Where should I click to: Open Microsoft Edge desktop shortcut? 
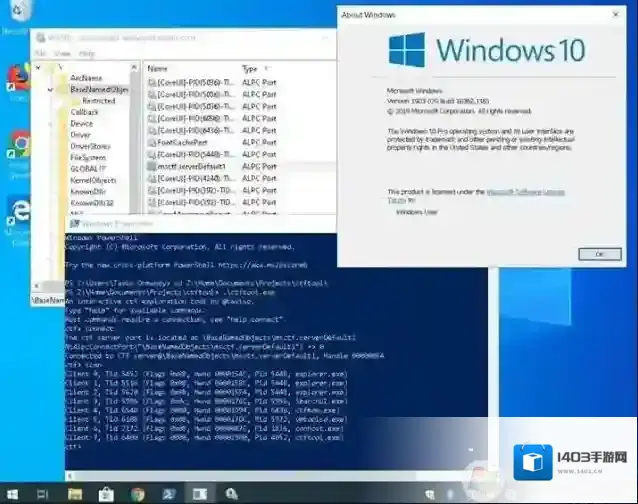(18, 212)
